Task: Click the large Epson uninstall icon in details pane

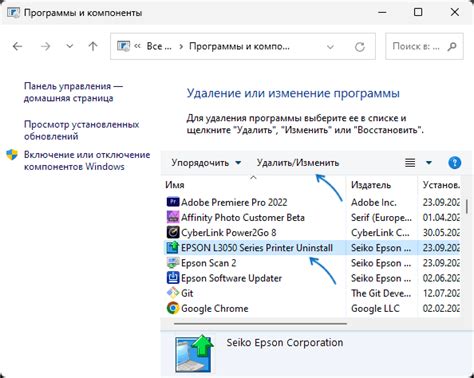Action: (195, 353)
